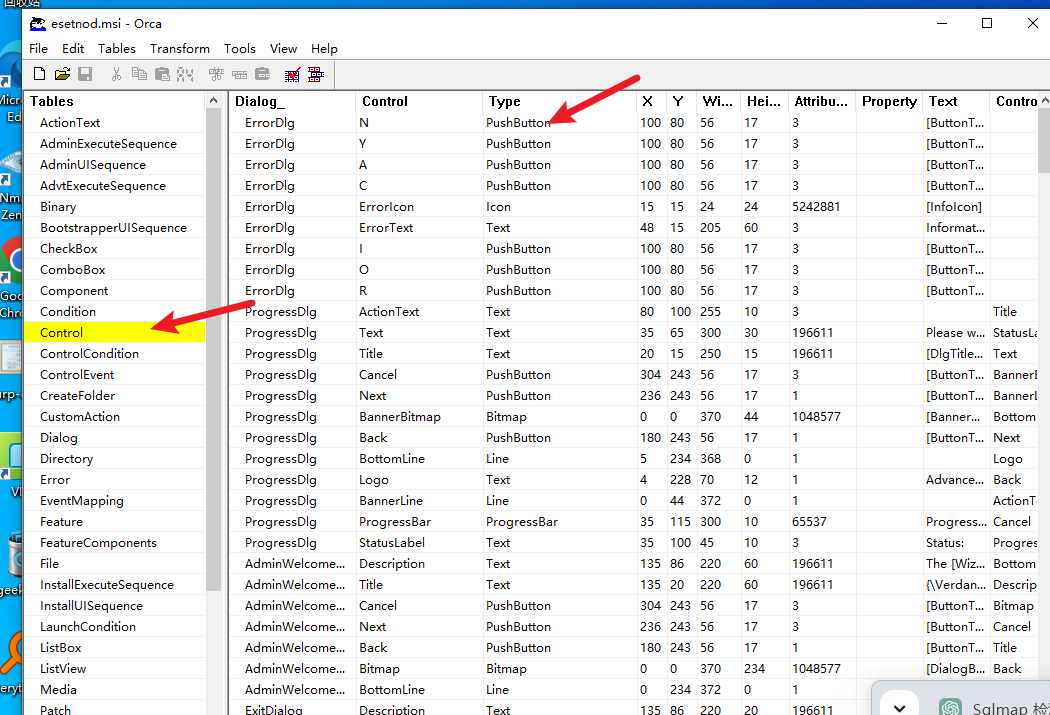Open the View menu
This screenshot has width=1050, height=715.
pyautogui.click(x=284, y=48)
